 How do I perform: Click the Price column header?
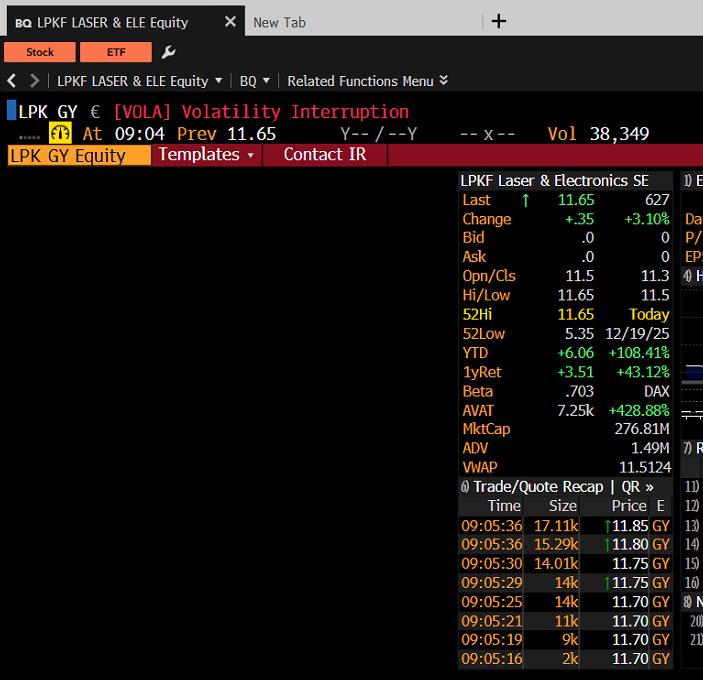[629, 506]
